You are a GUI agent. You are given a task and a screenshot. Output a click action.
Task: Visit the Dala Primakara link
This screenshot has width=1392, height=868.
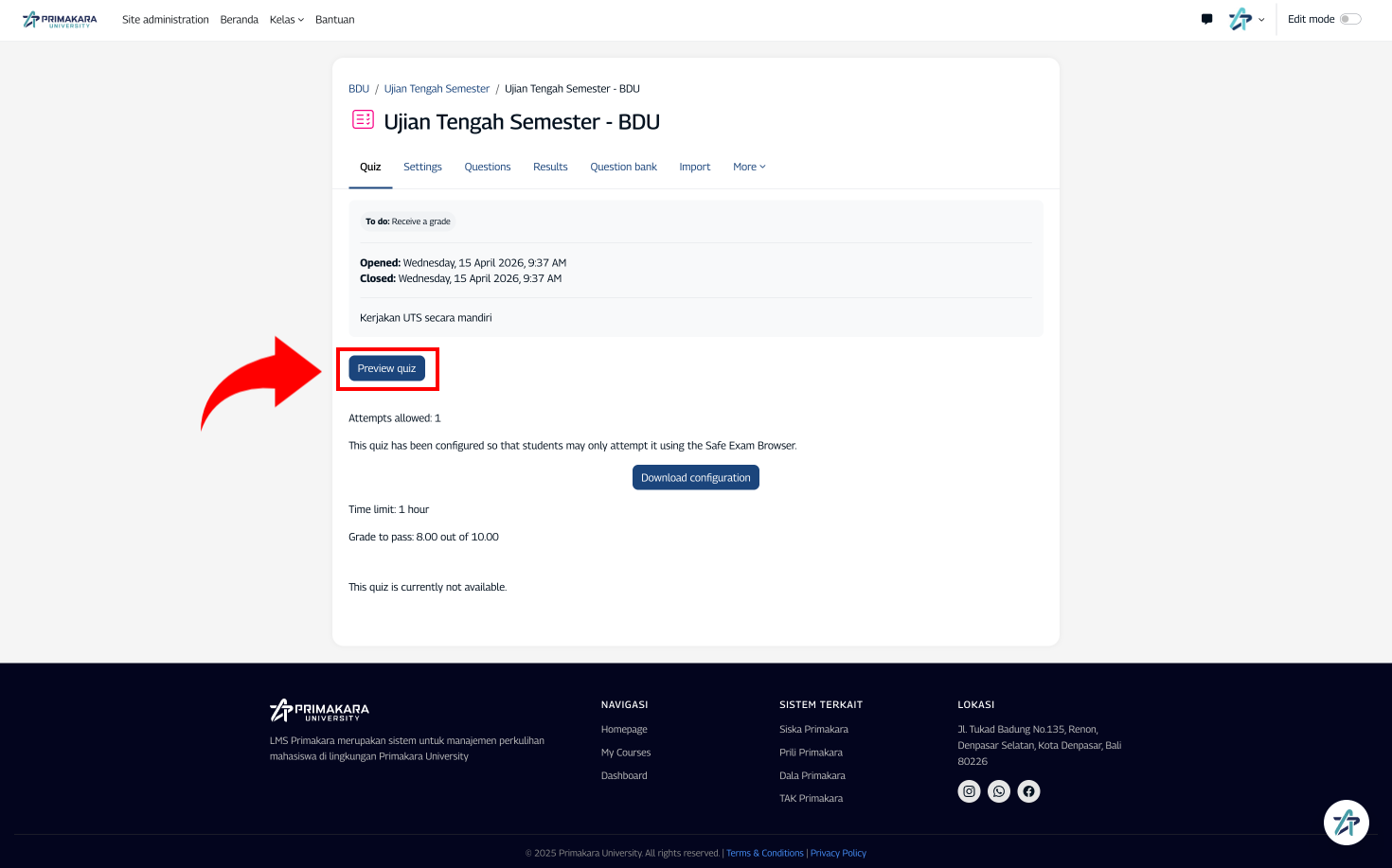coord(812,775)
